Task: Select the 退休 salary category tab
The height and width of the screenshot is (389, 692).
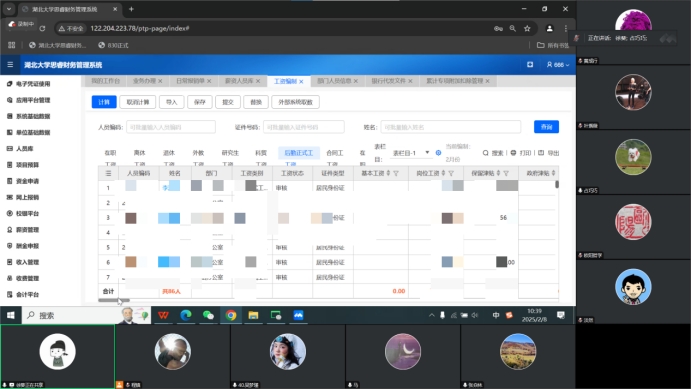Action: [x=169, y=153]
